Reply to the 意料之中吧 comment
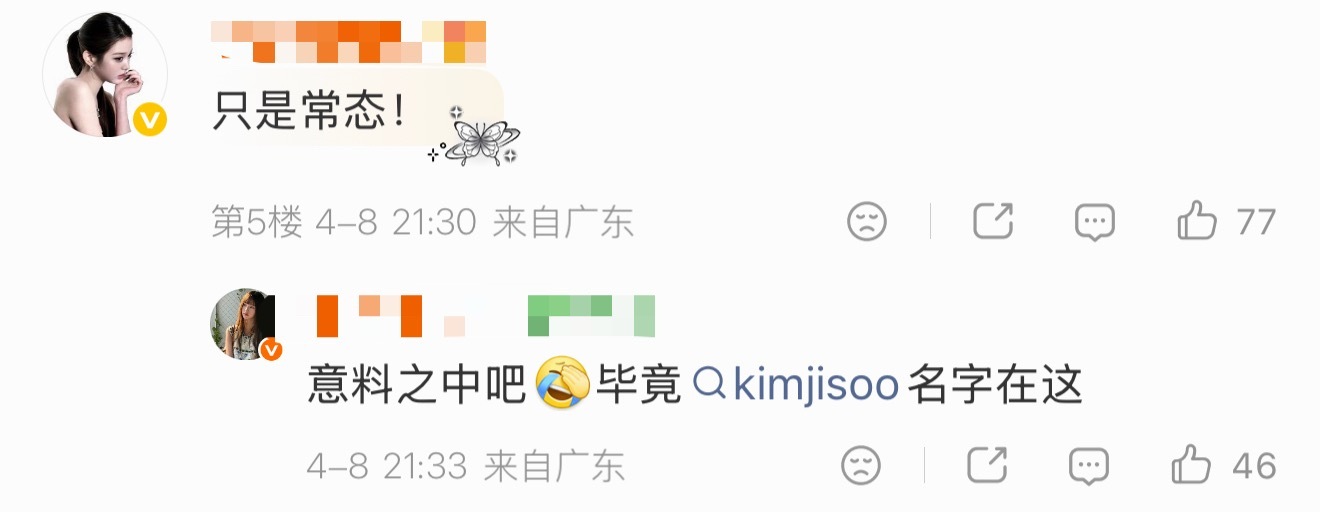This screenshot has width=1320, height=512. (x=1089, y=465)
